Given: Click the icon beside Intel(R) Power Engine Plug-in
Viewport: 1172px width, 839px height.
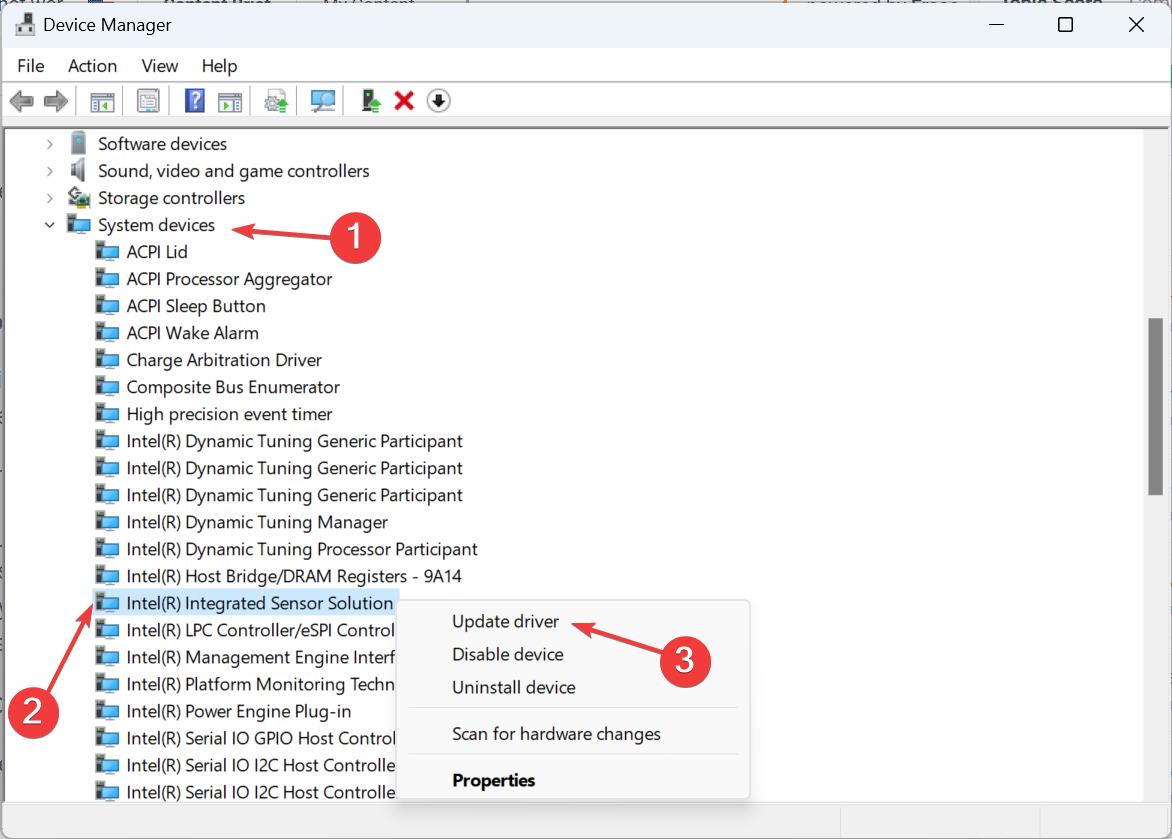Looking at the screenshot, I should pos(107,710).
